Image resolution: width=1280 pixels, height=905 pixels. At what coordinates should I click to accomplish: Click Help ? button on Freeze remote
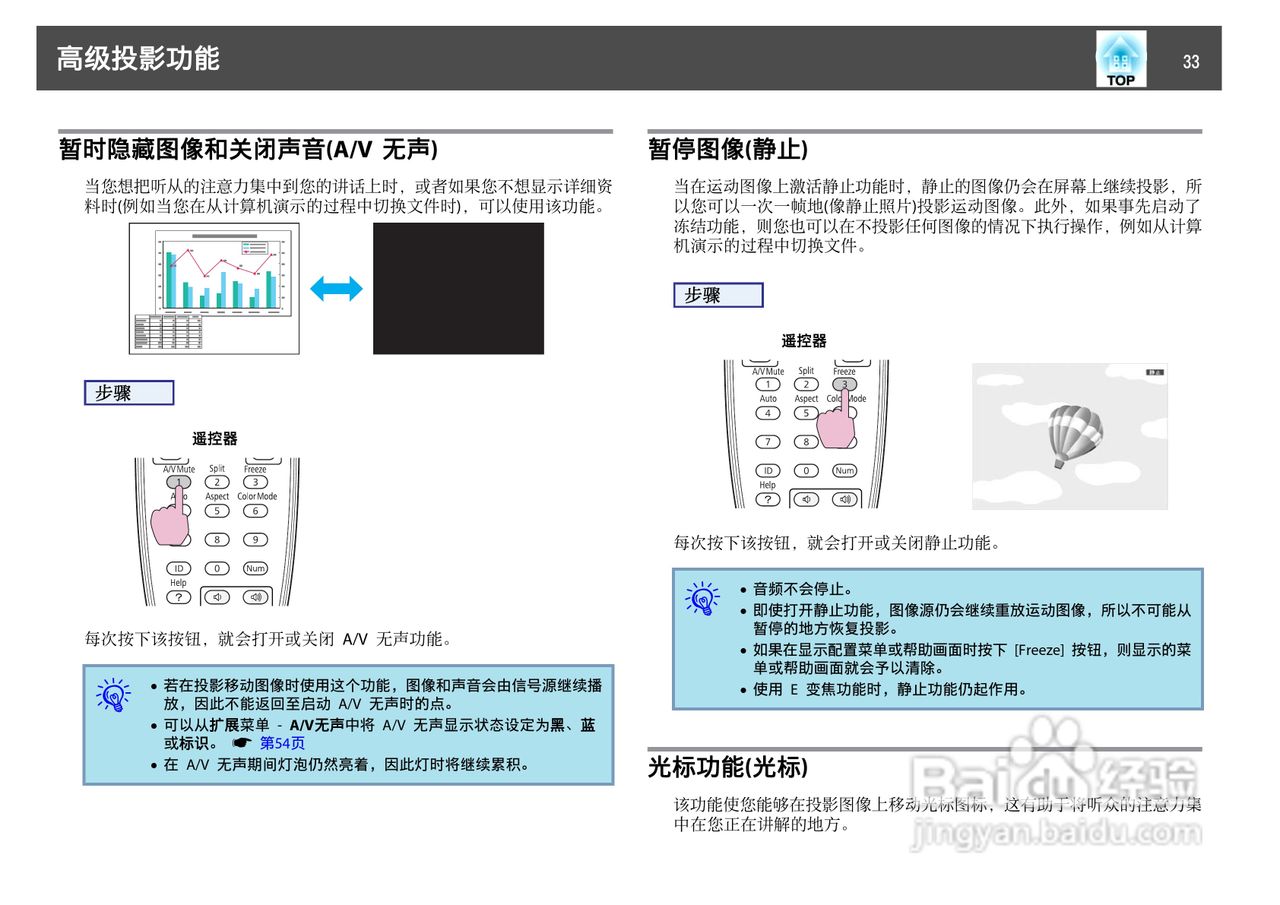[767, 499]
